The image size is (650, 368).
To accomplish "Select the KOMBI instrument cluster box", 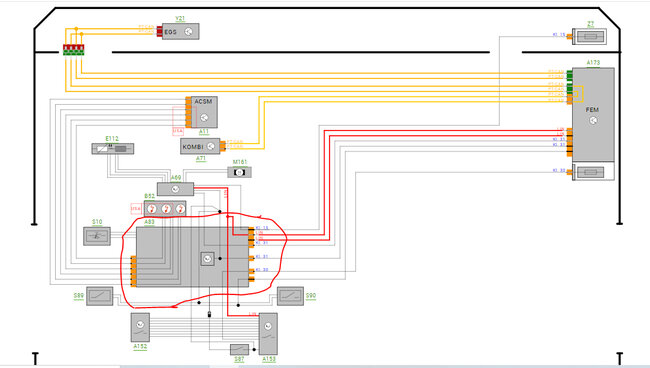I will click(x=200, y=146).
